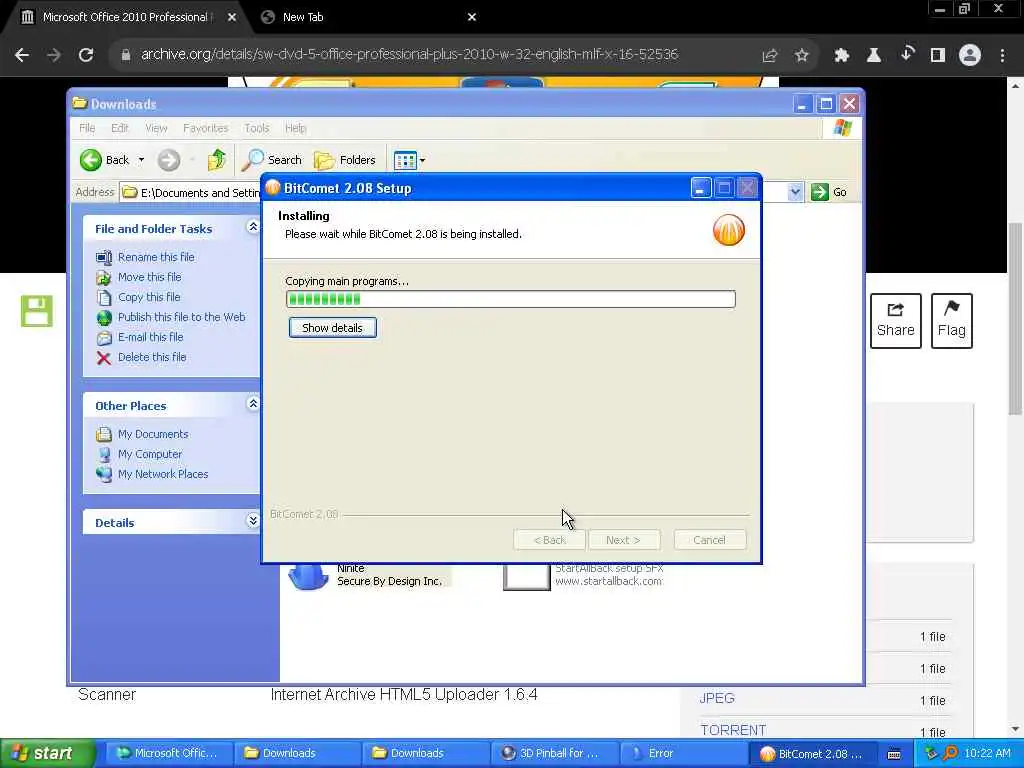
Task: Click the Flag button on archive.org page
Action: pyautogui.click(x=952, y=321)
